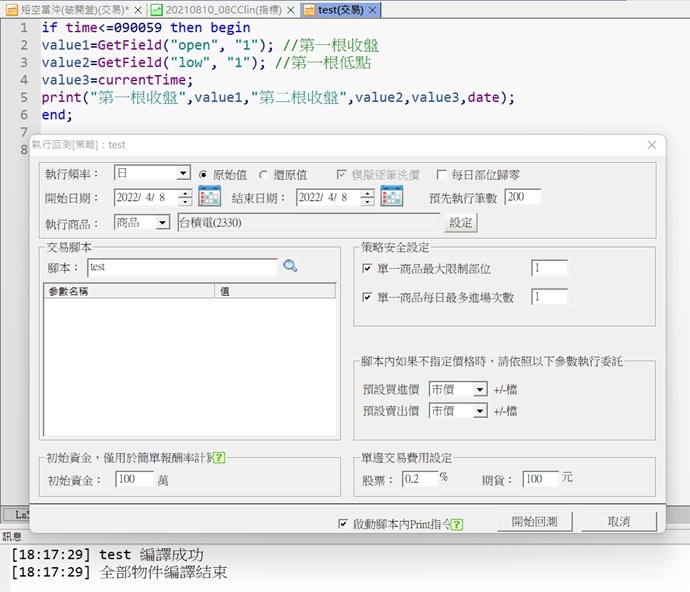Close the 20210810_08CClin tab with its X
690x592 pixels.
coord(293,8)
